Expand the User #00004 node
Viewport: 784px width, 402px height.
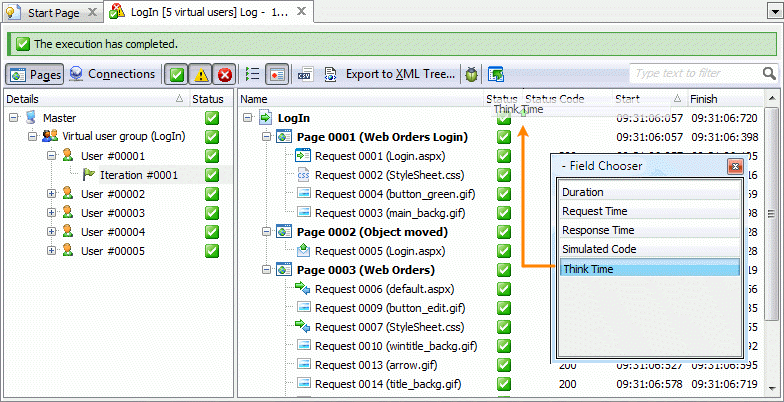51,232
